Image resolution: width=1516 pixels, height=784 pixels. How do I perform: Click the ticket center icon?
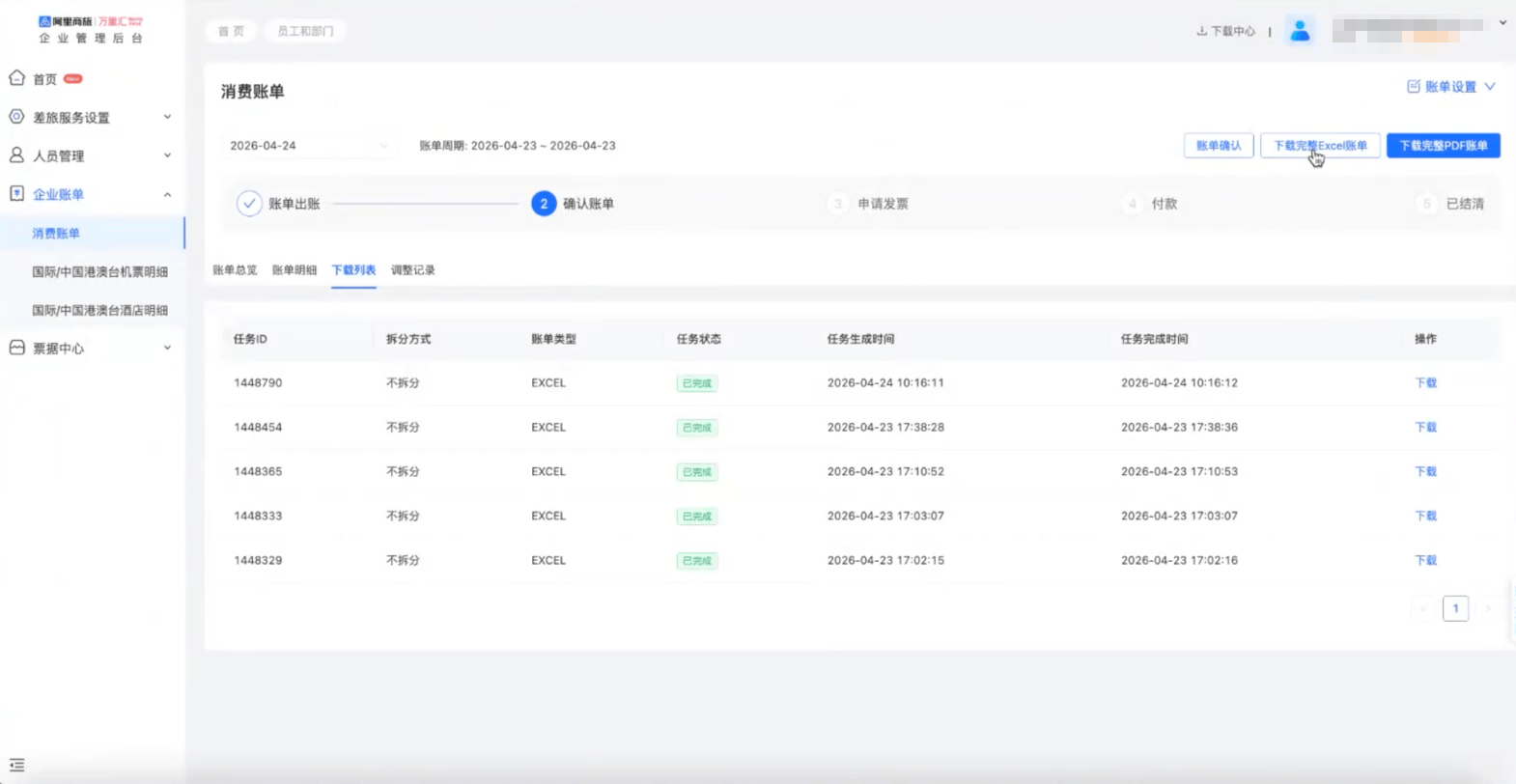16,348
